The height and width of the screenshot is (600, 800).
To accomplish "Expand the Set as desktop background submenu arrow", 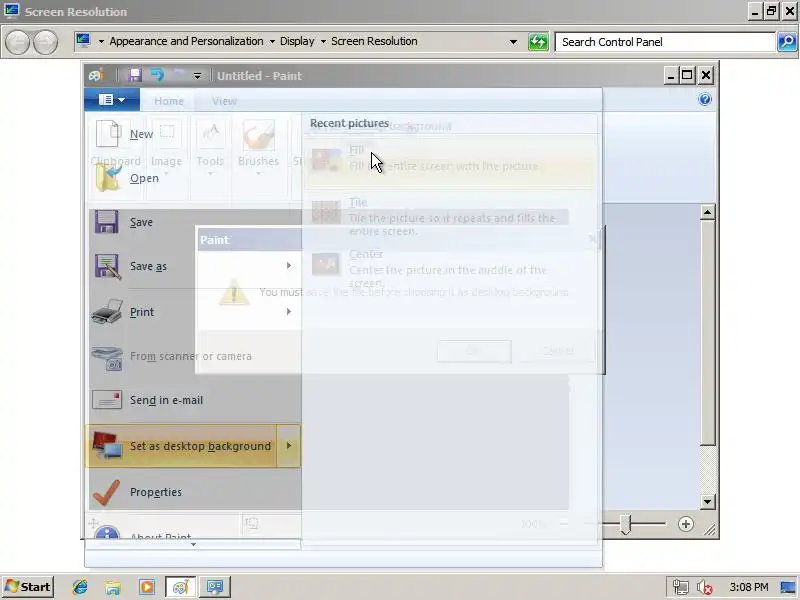I will click(289, 446).
